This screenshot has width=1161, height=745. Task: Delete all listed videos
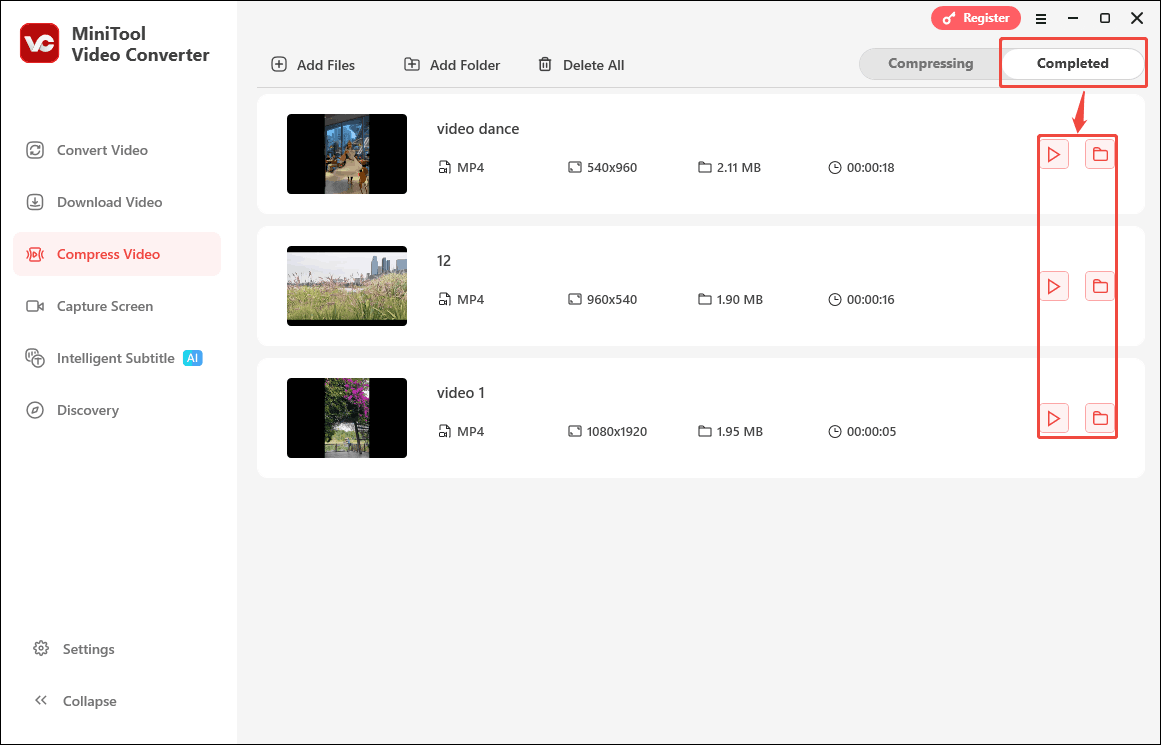pos(581,64)
